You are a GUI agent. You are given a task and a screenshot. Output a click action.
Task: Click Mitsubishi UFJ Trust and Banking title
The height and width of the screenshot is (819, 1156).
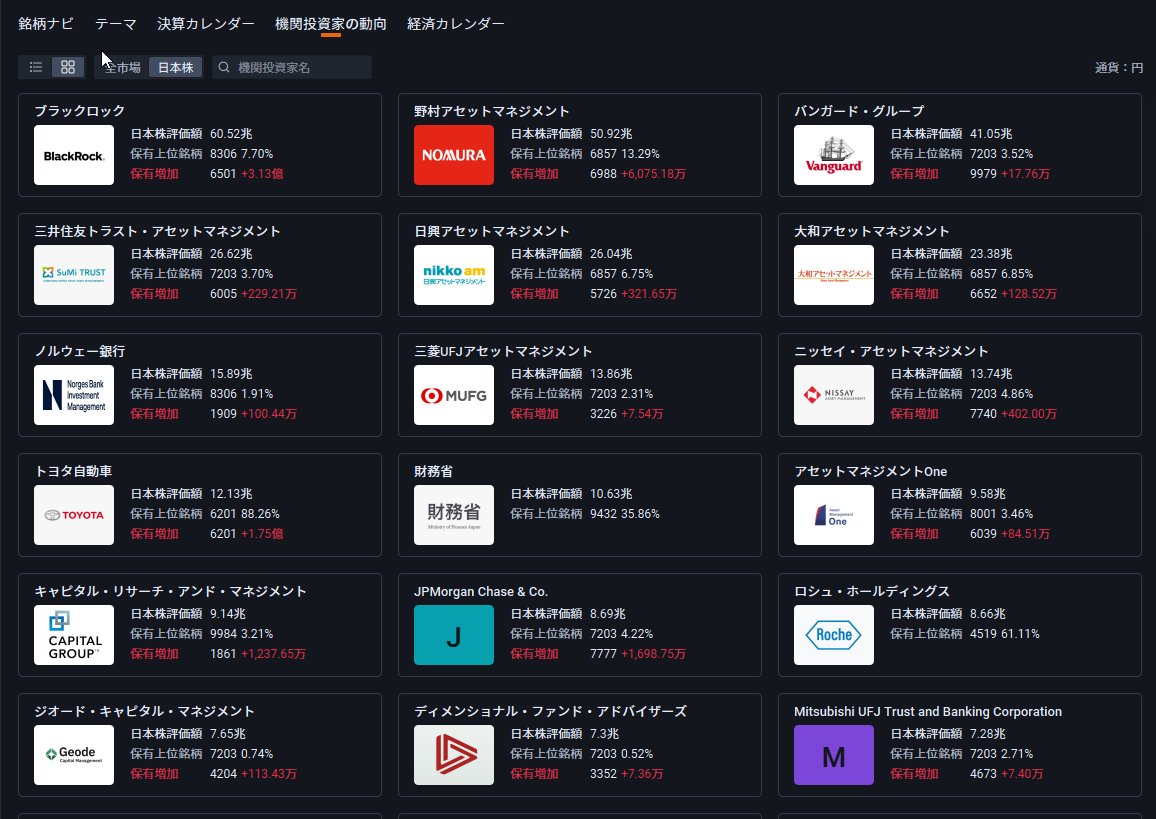click(928, 711)
